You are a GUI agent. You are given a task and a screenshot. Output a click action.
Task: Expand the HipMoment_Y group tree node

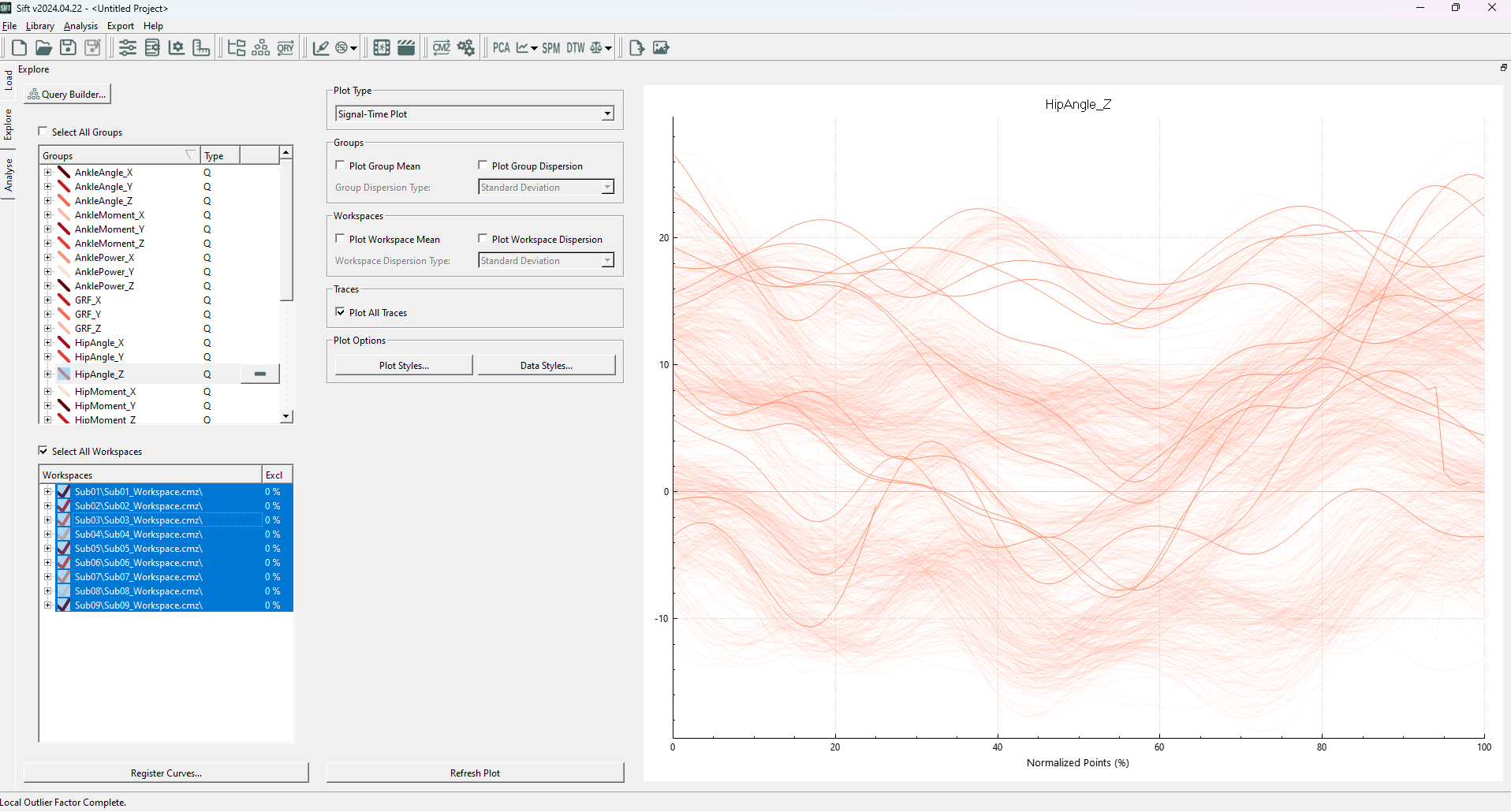(x=47, y=406)
